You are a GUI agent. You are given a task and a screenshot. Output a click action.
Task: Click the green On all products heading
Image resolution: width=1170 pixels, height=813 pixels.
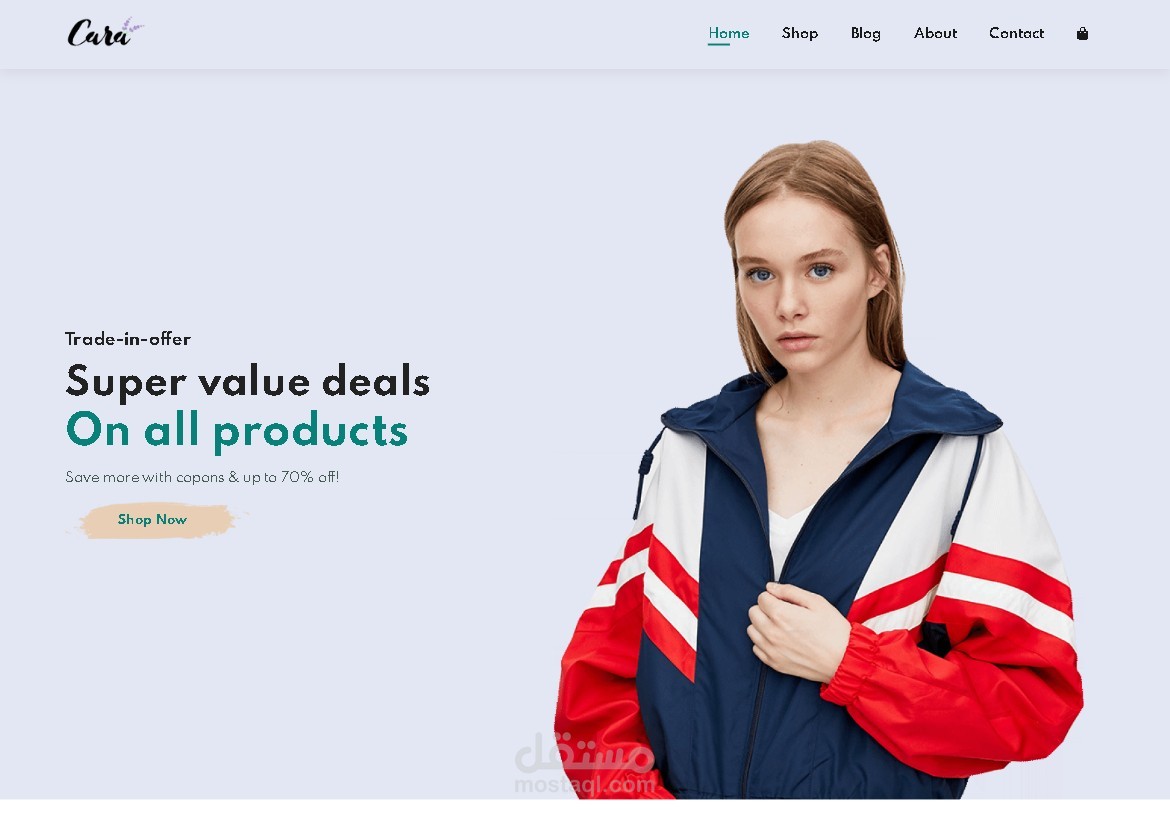[x=237, y=431]
